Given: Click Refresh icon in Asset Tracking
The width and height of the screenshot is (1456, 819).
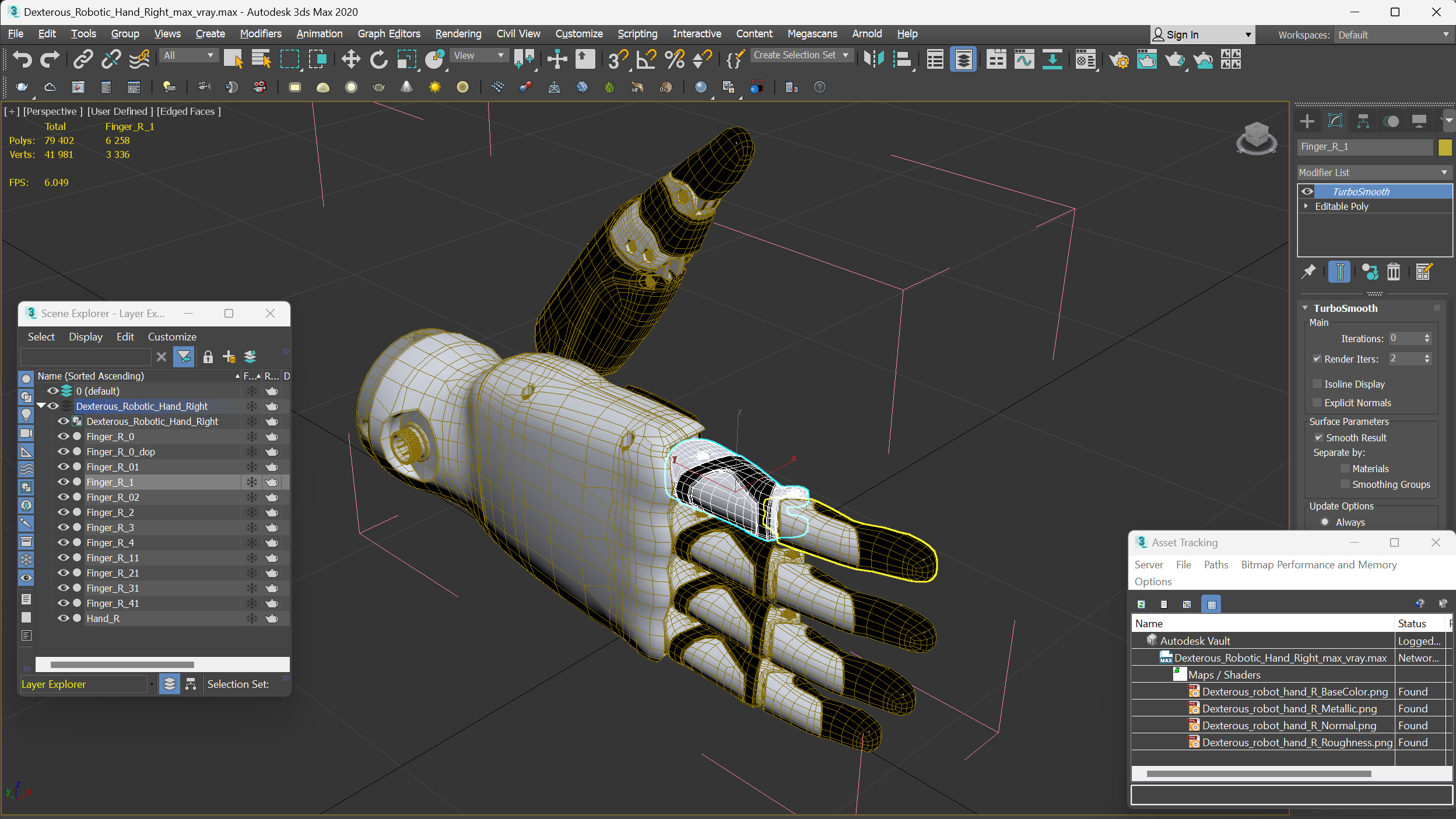Looking at the screenshot, I should point(1141,604).
